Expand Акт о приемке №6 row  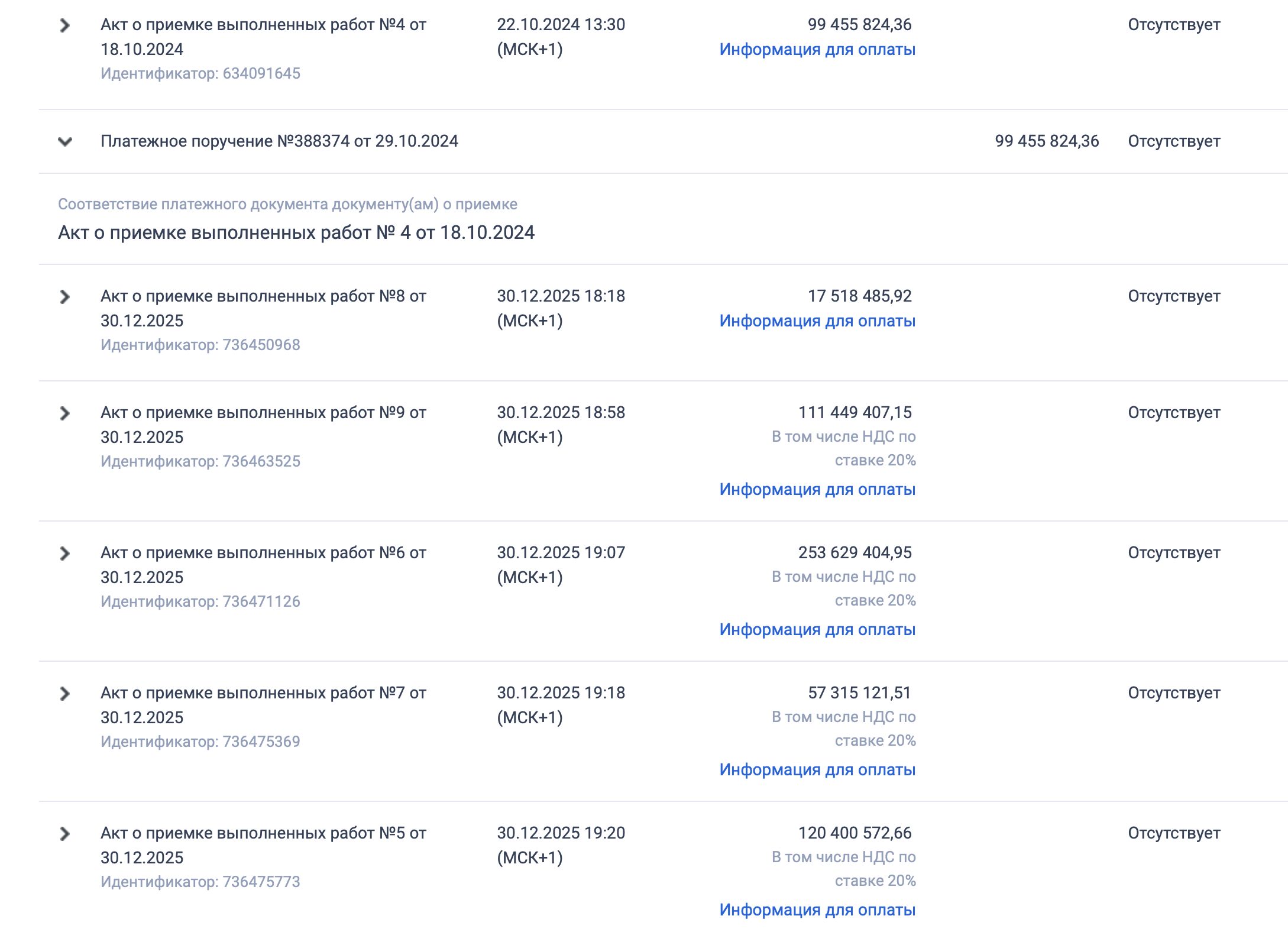pyautogui.click(x=65, y=554)
